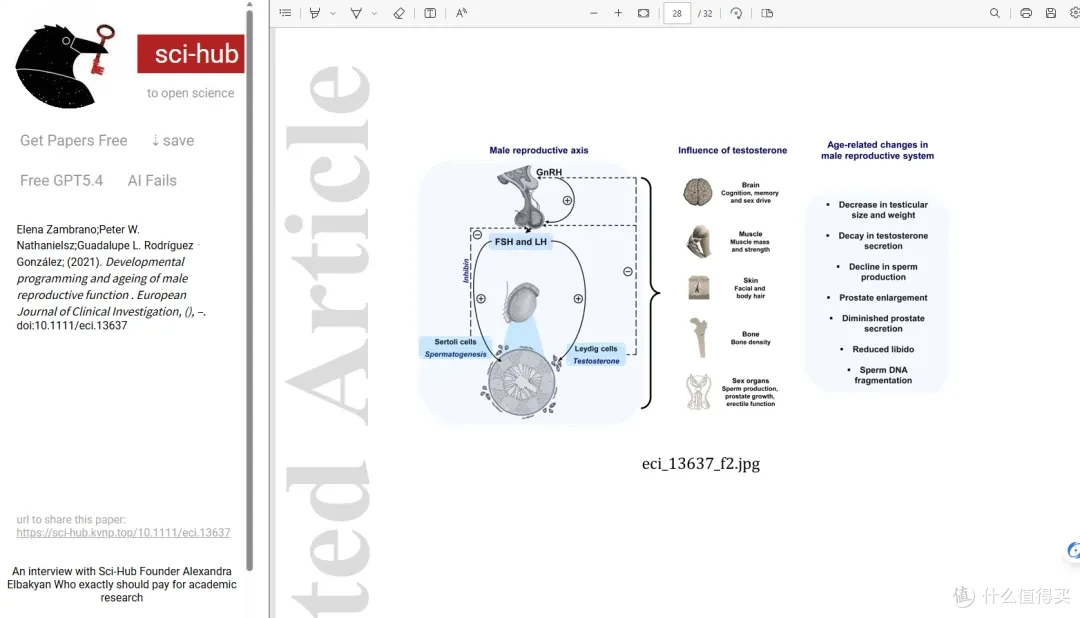Screen dimensions: 1080x618
Task: Expand the highlighter options dropdown arrow
Action: click(x=333, y=13)
